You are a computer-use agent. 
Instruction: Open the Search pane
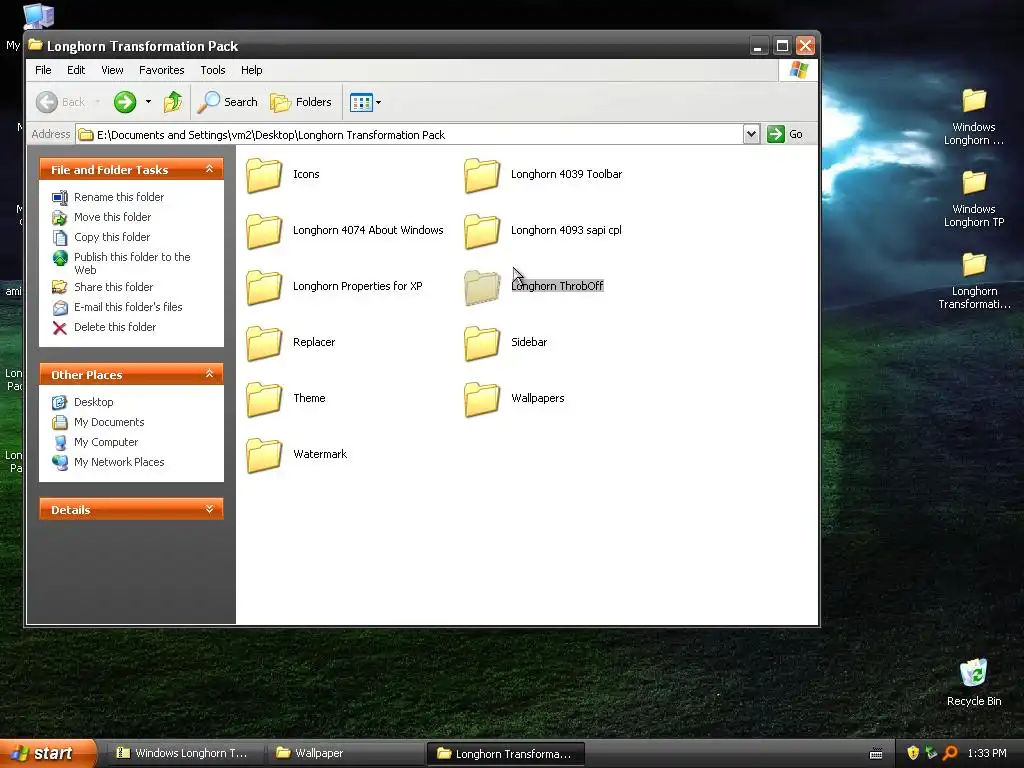227,102
